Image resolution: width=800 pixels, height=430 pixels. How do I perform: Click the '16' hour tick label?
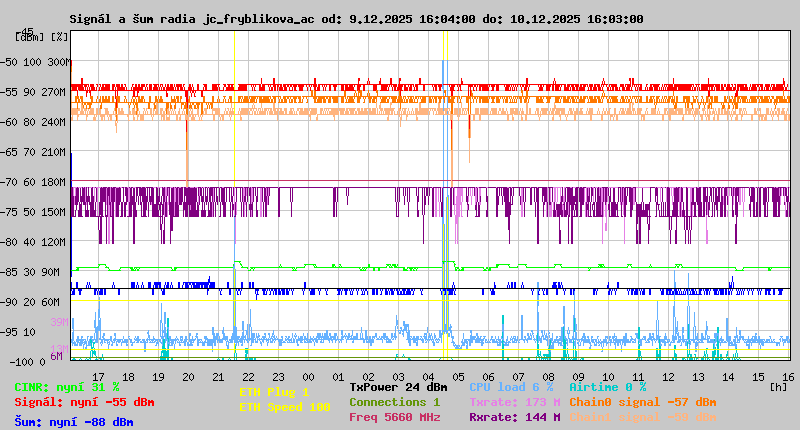[x=788, y=377]
